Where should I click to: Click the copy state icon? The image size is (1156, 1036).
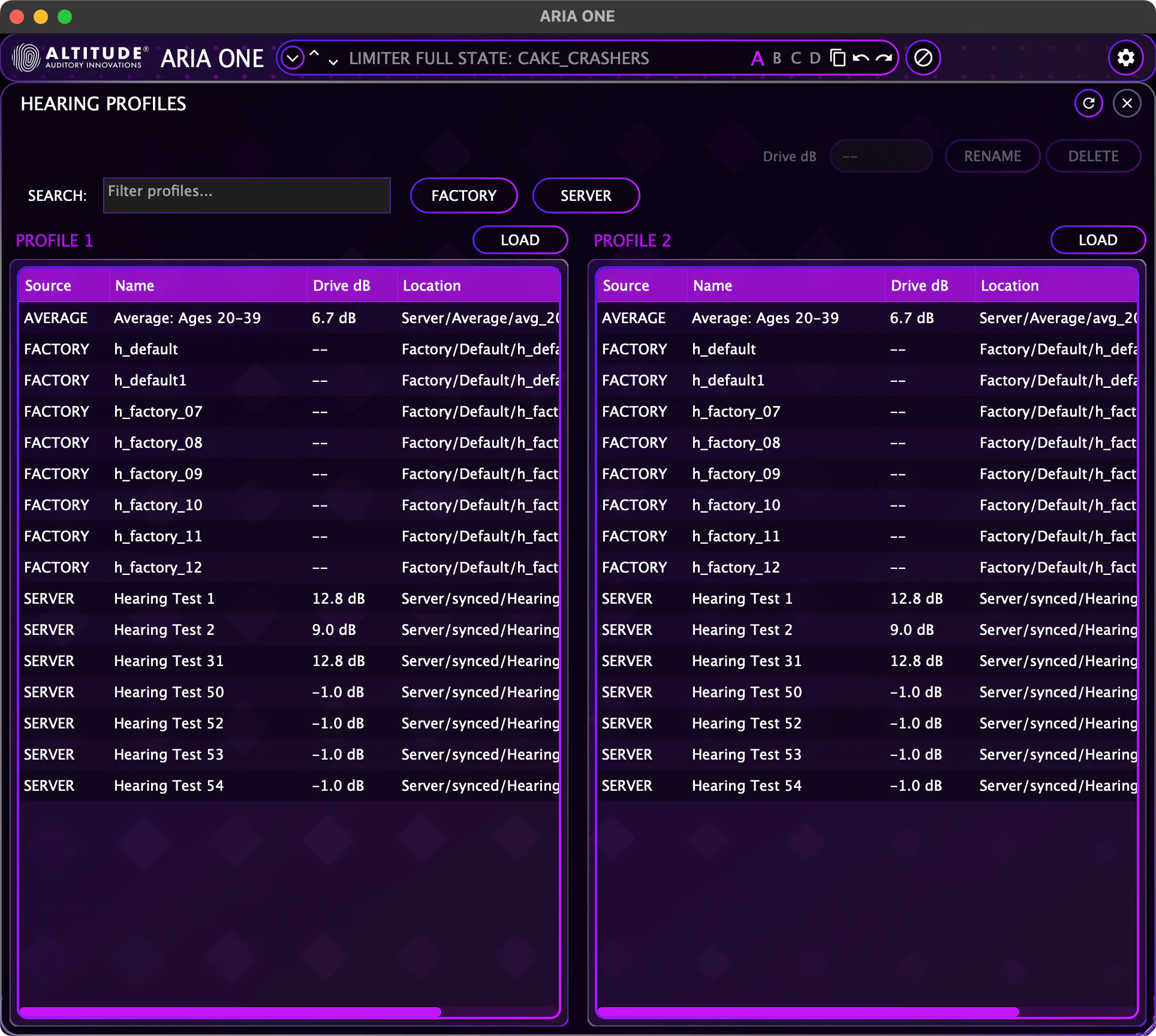point(838,58)
